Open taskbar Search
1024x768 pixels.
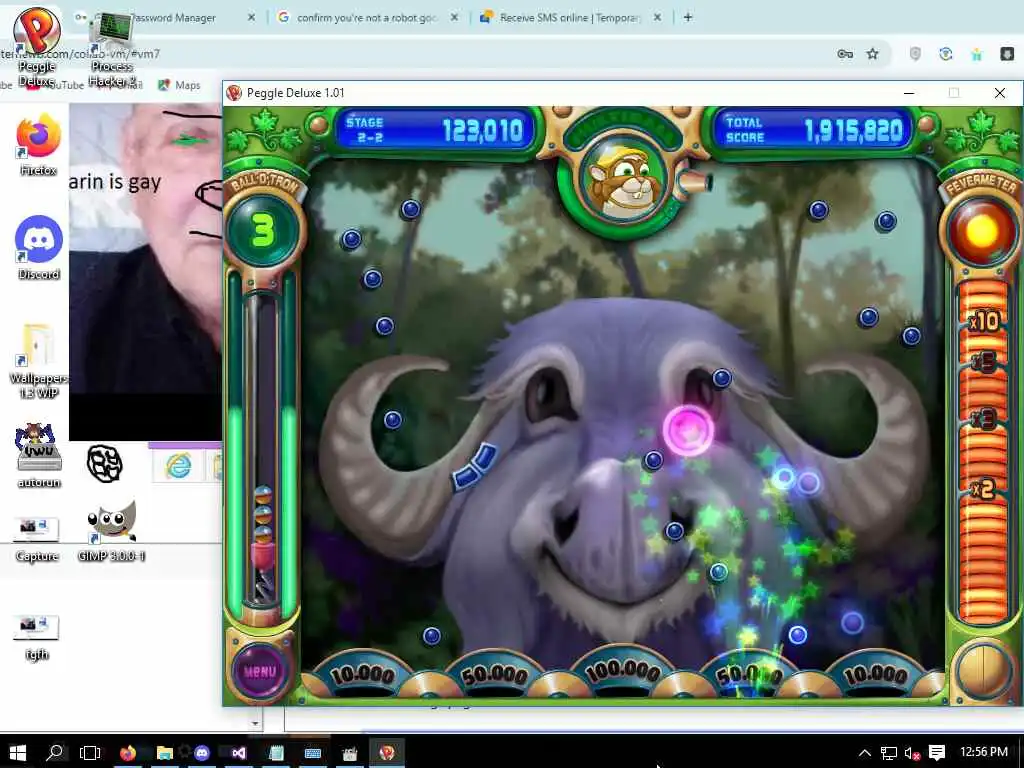coord(55,753)
